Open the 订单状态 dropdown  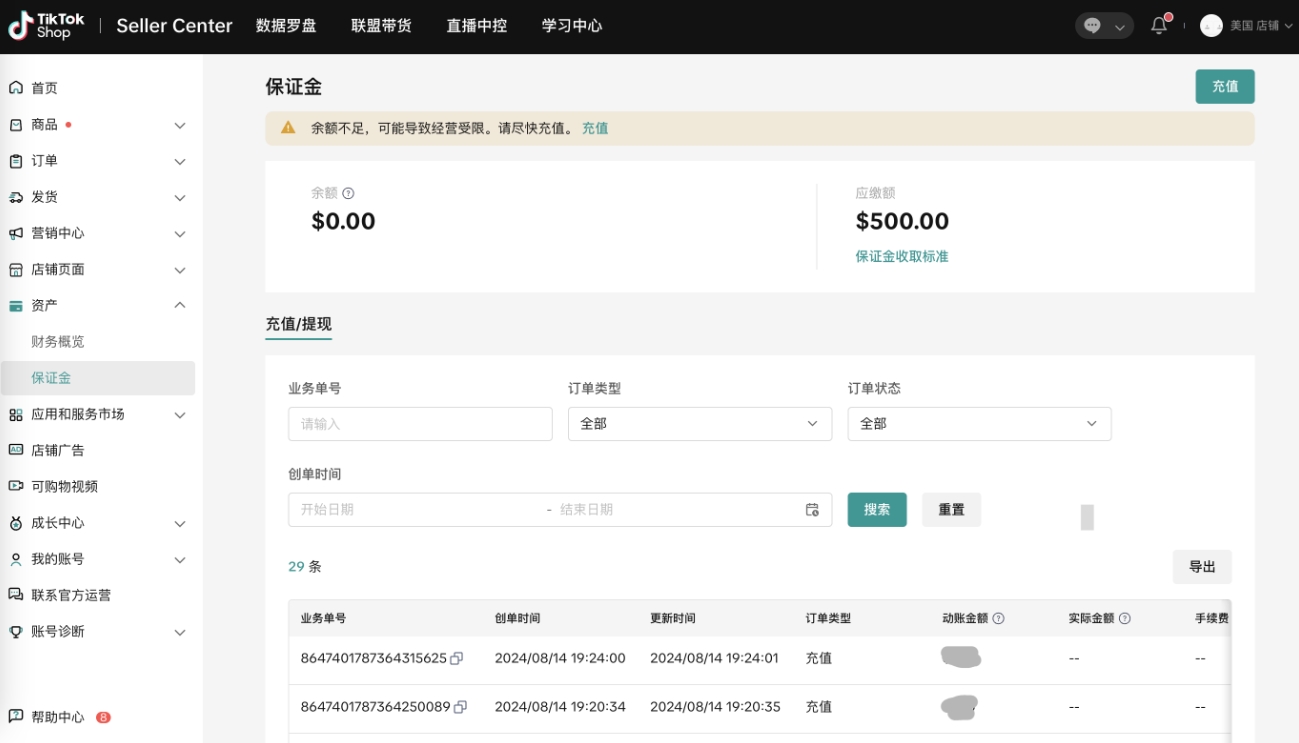(979, 424)
